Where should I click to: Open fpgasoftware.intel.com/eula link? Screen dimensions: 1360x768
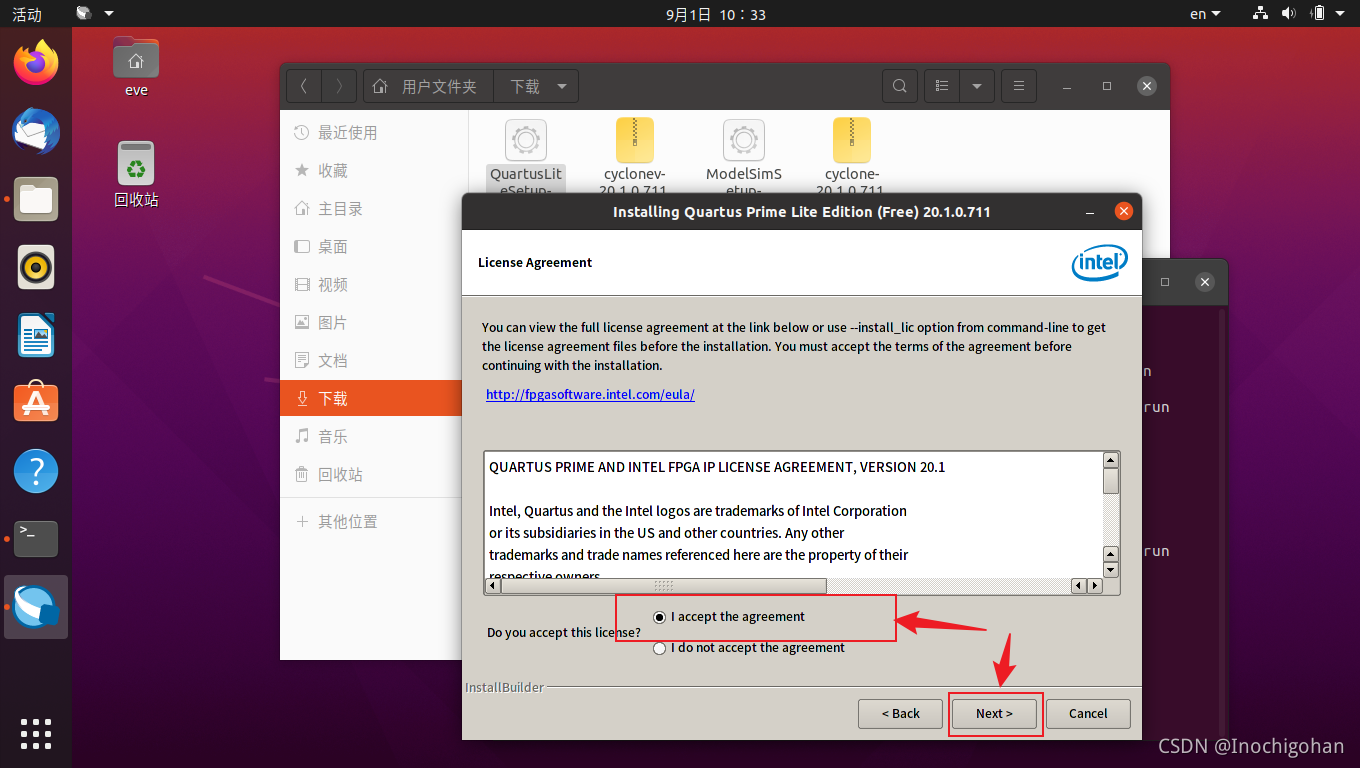point(590,395)
